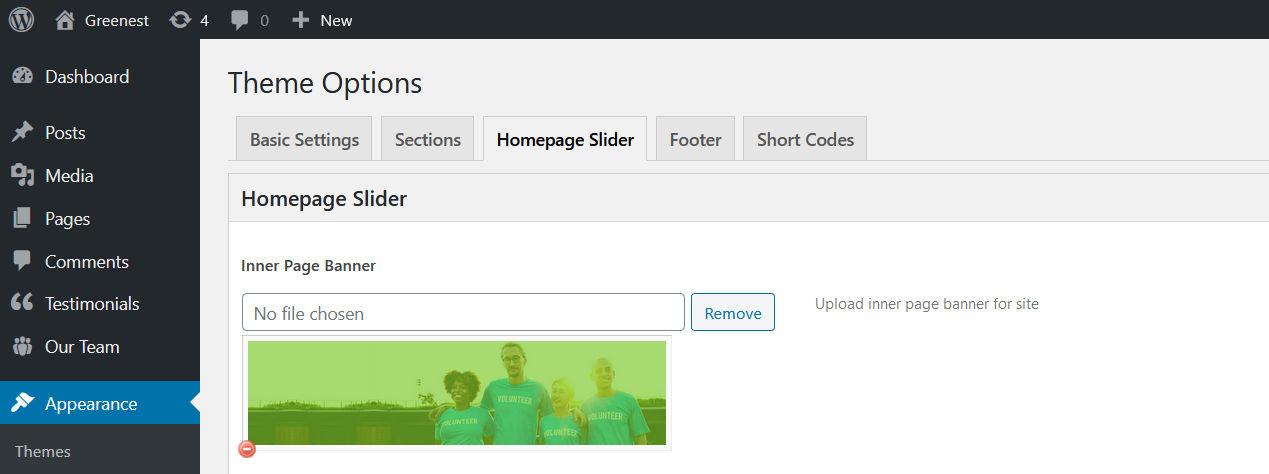This screenshot has height=474, width=1269.
Task: Click the Remove button
Action: (x=733, y=313)
